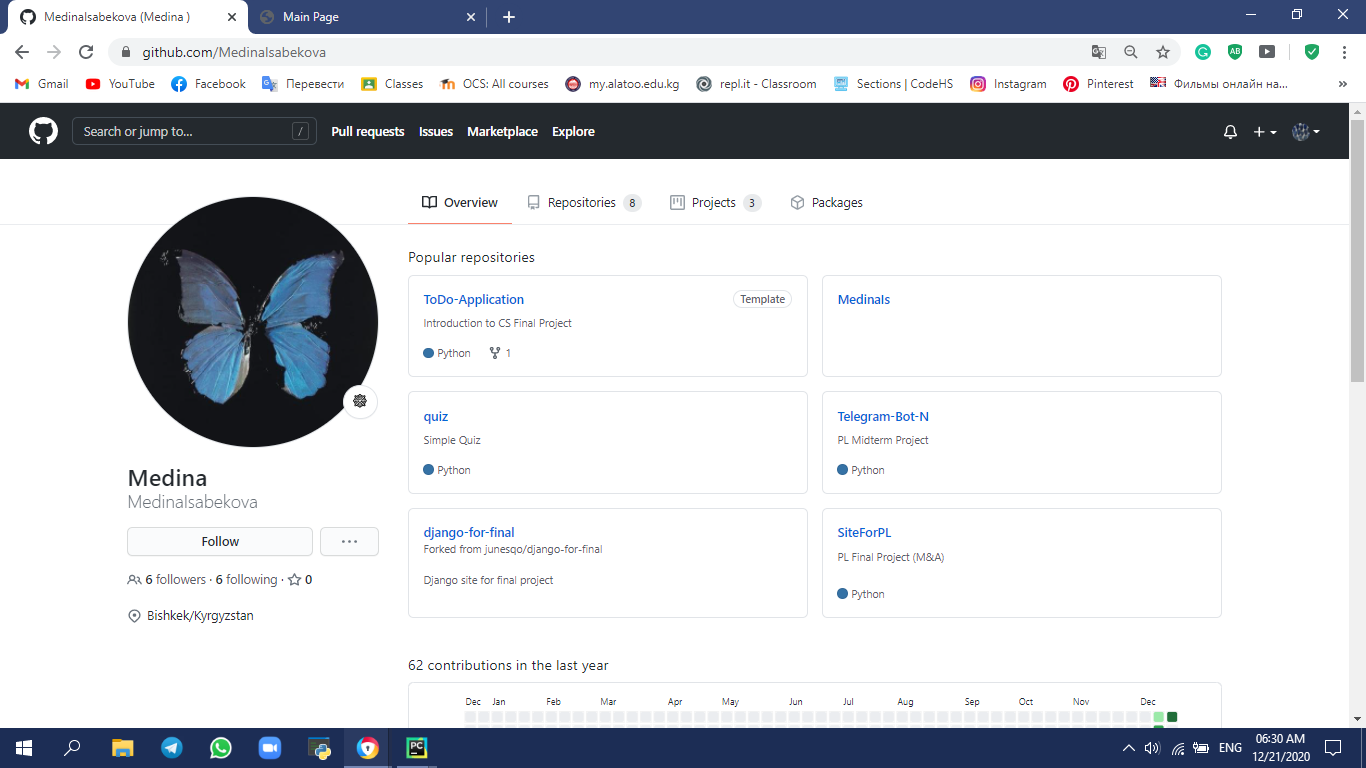Open the three-dot user options button

[349, 541]
